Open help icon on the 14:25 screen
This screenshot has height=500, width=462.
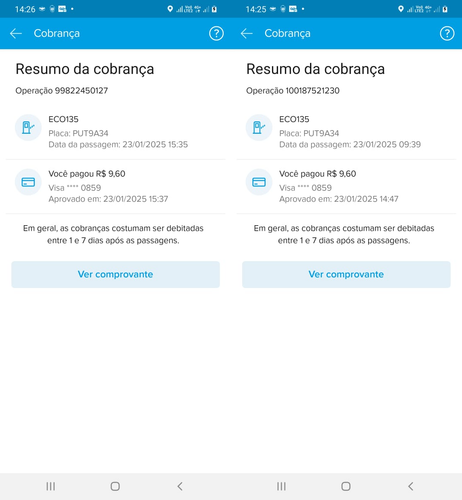pos(447,33)
